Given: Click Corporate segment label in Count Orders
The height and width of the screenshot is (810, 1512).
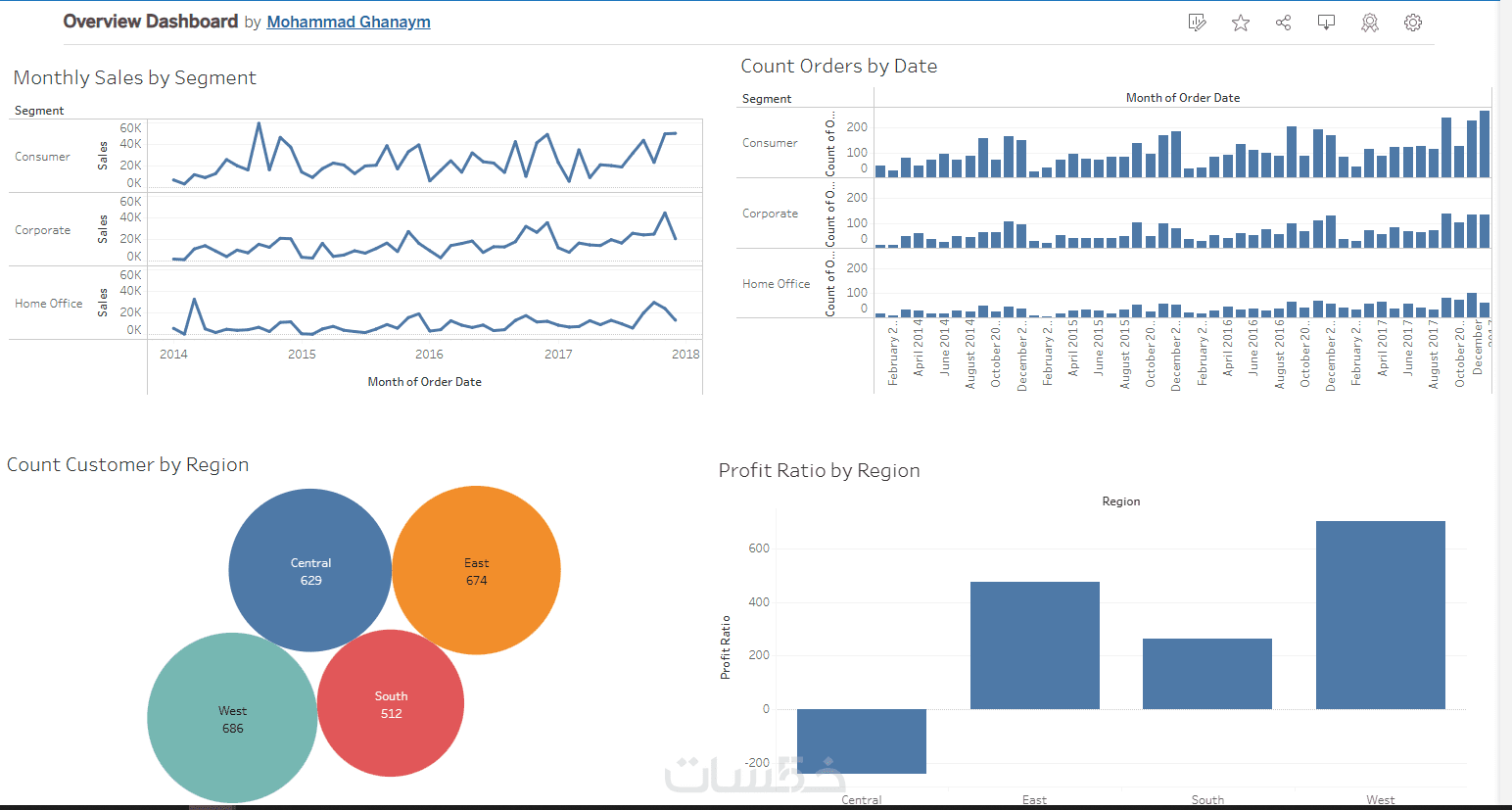Looking at the screenshot, I should [770, 214].
